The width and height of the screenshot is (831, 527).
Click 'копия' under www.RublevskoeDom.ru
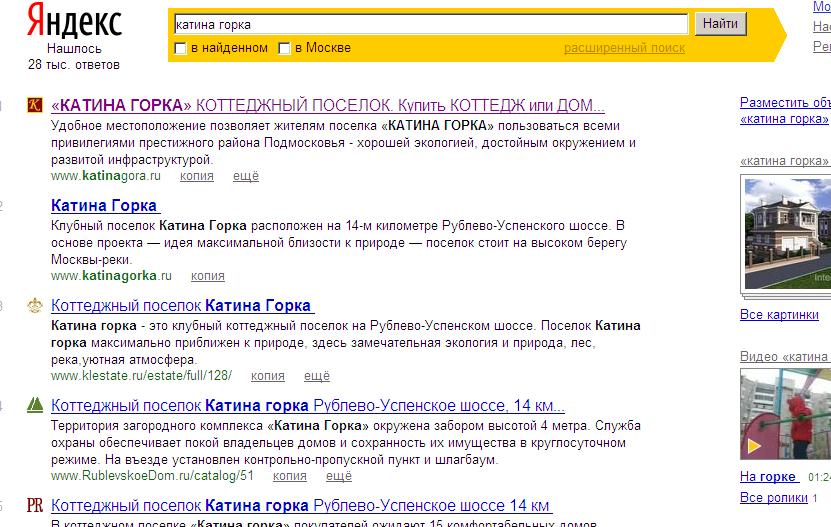290,476
